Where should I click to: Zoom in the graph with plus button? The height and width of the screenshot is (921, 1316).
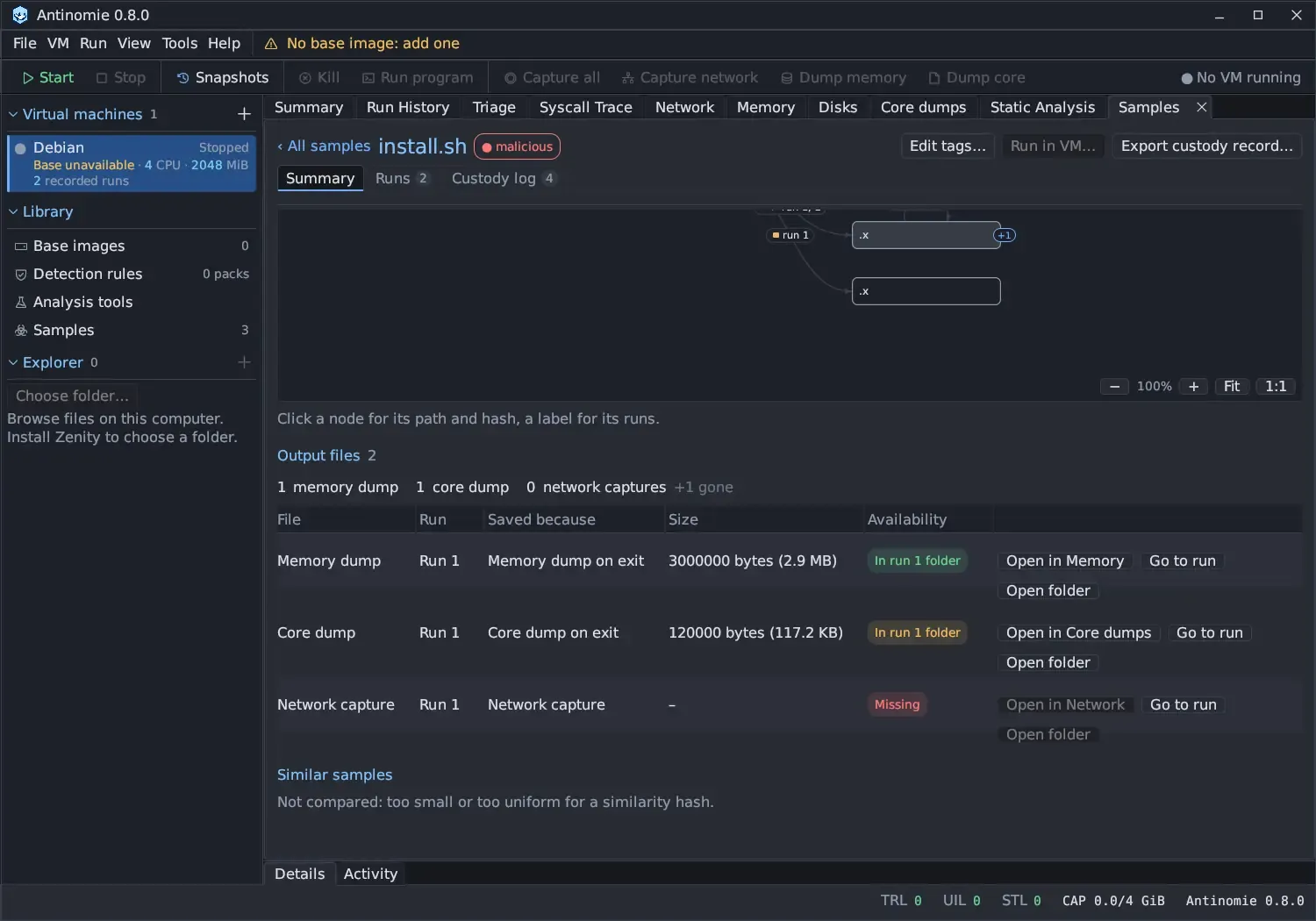click(1193, 387)
